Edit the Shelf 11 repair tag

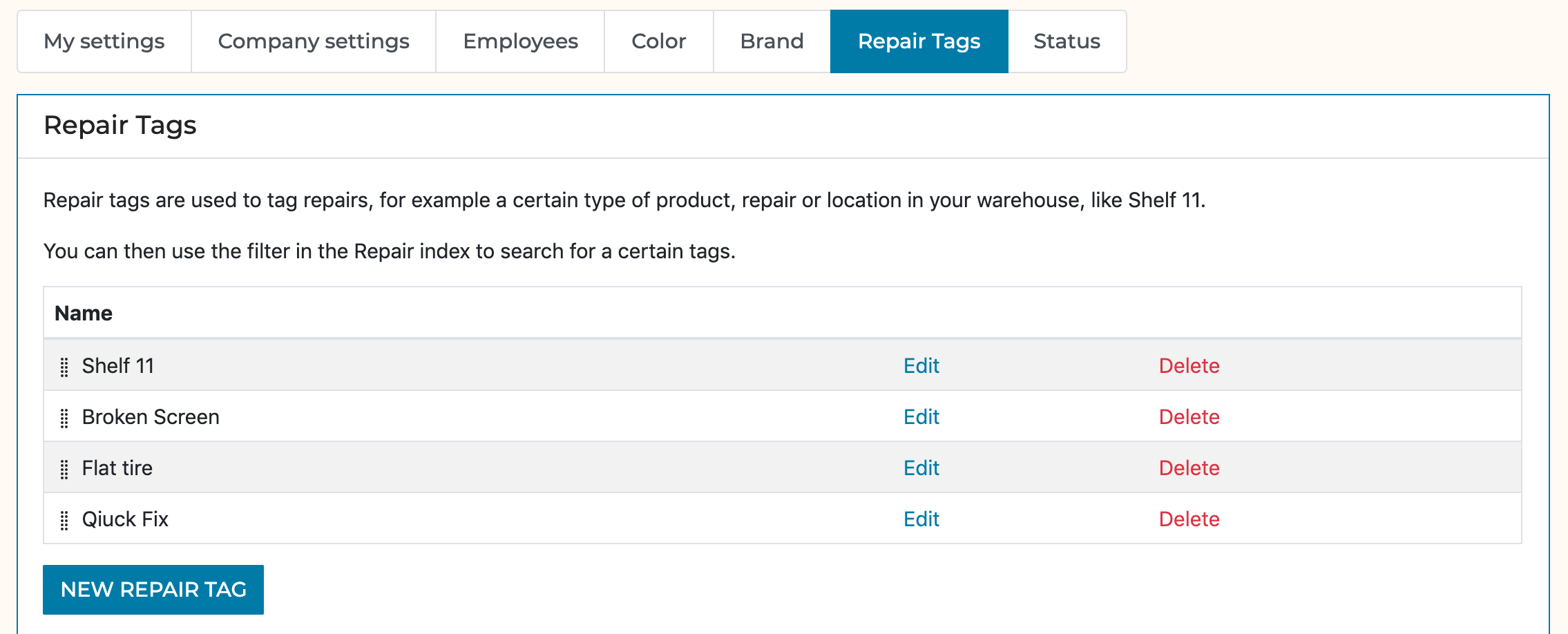point(921,366)
